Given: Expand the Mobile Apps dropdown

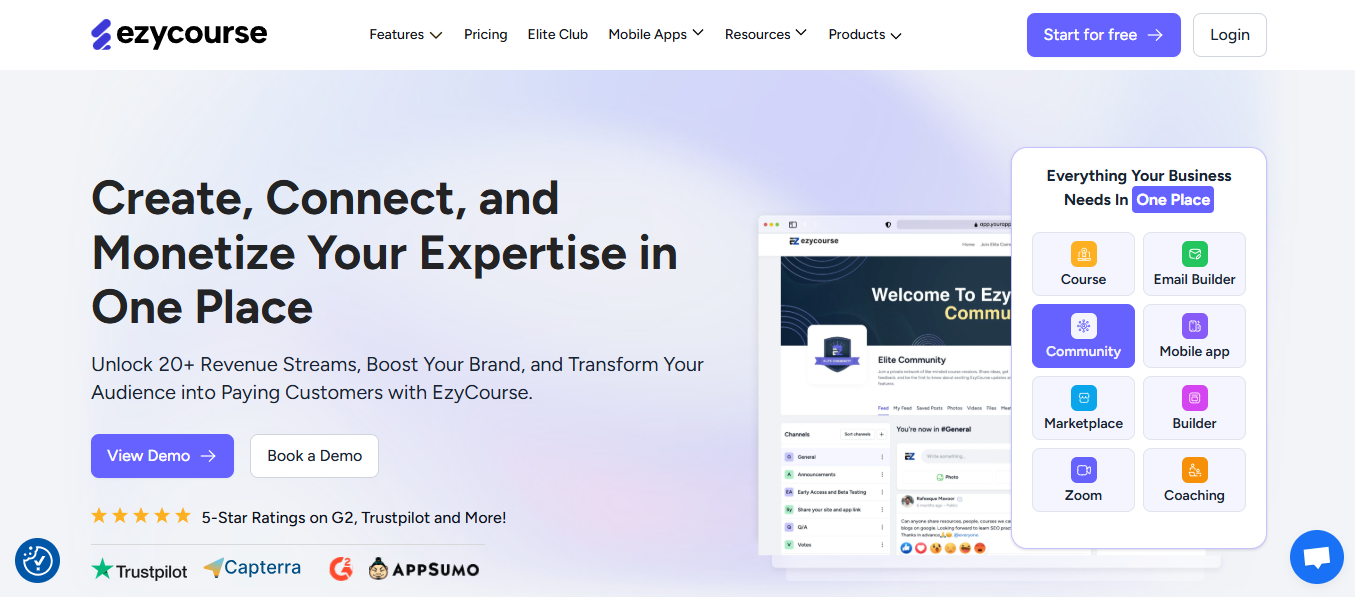Looking at the screenshot, I should point(656,35).
